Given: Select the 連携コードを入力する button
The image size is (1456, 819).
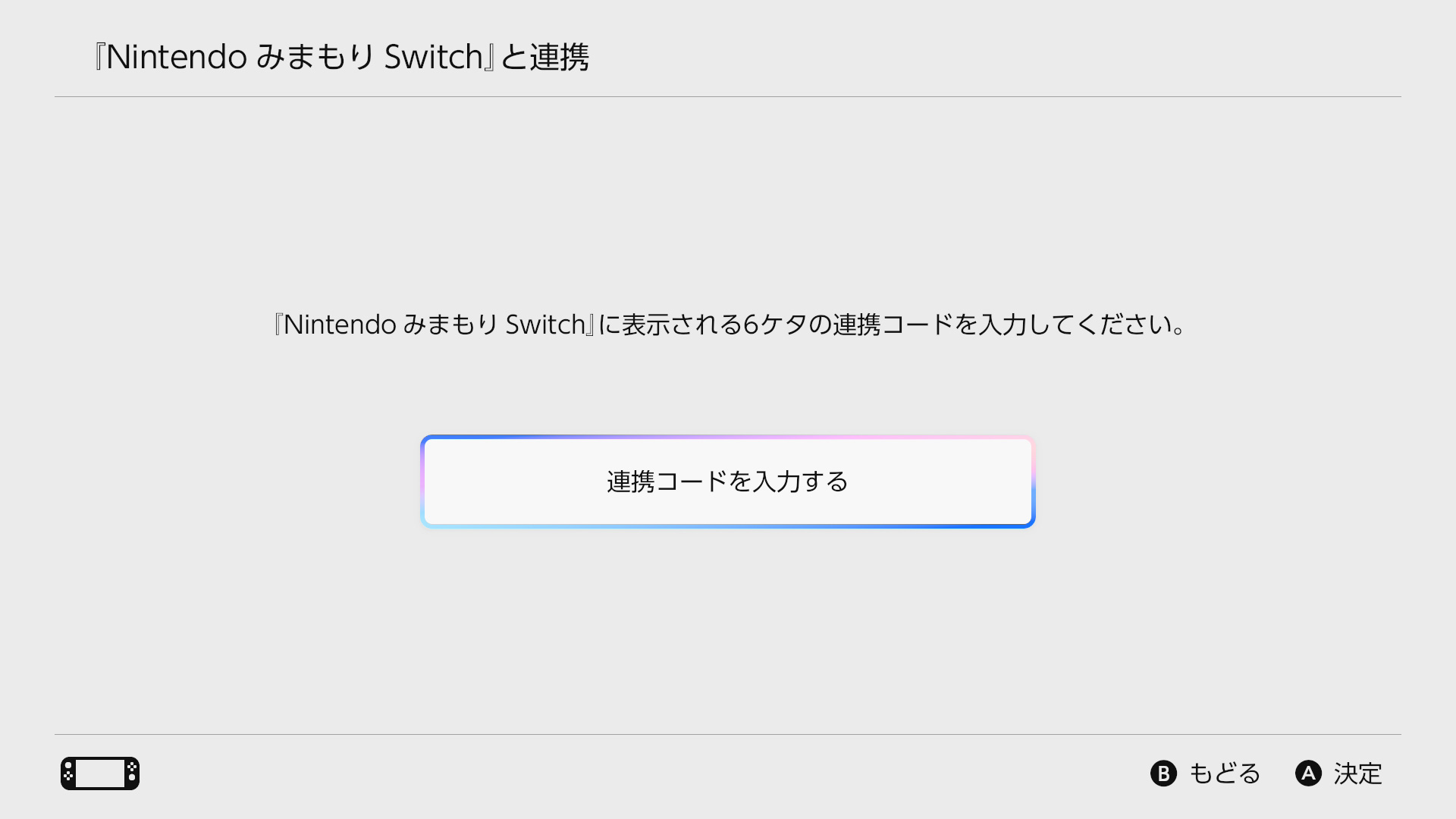Looking at the screenshot, I should [728, 482].
